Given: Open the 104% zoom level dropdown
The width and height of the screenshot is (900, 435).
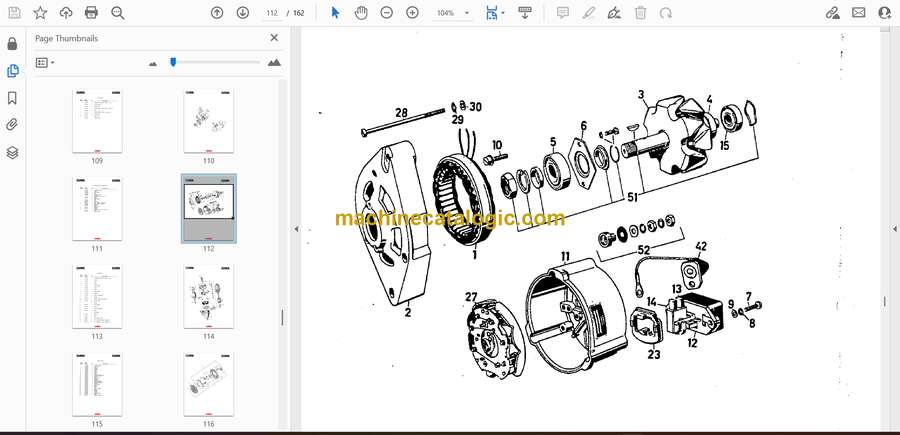Looking at the screenshot, I should coord(451,13).
